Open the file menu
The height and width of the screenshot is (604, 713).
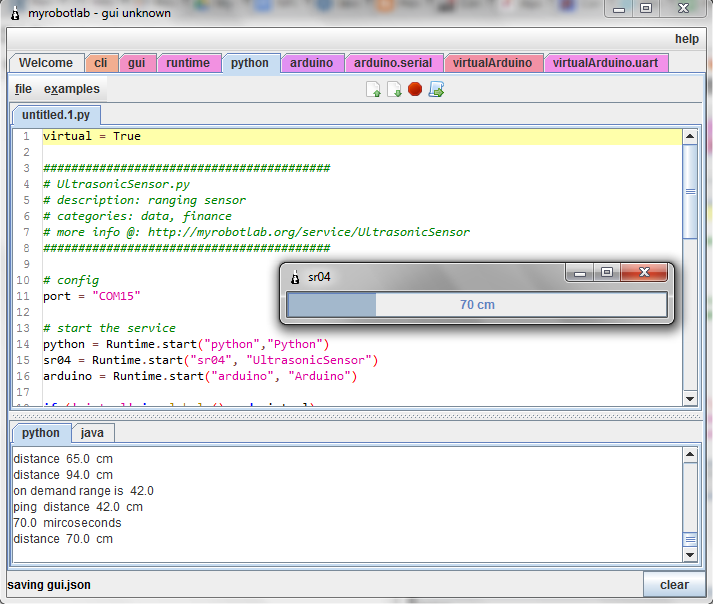(23, 89)
